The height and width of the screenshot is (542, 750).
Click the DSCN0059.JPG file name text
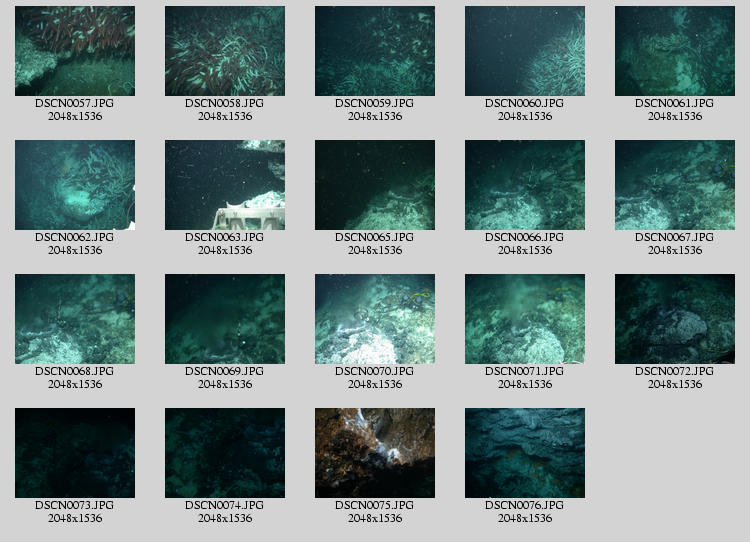[x=375, y=103]
